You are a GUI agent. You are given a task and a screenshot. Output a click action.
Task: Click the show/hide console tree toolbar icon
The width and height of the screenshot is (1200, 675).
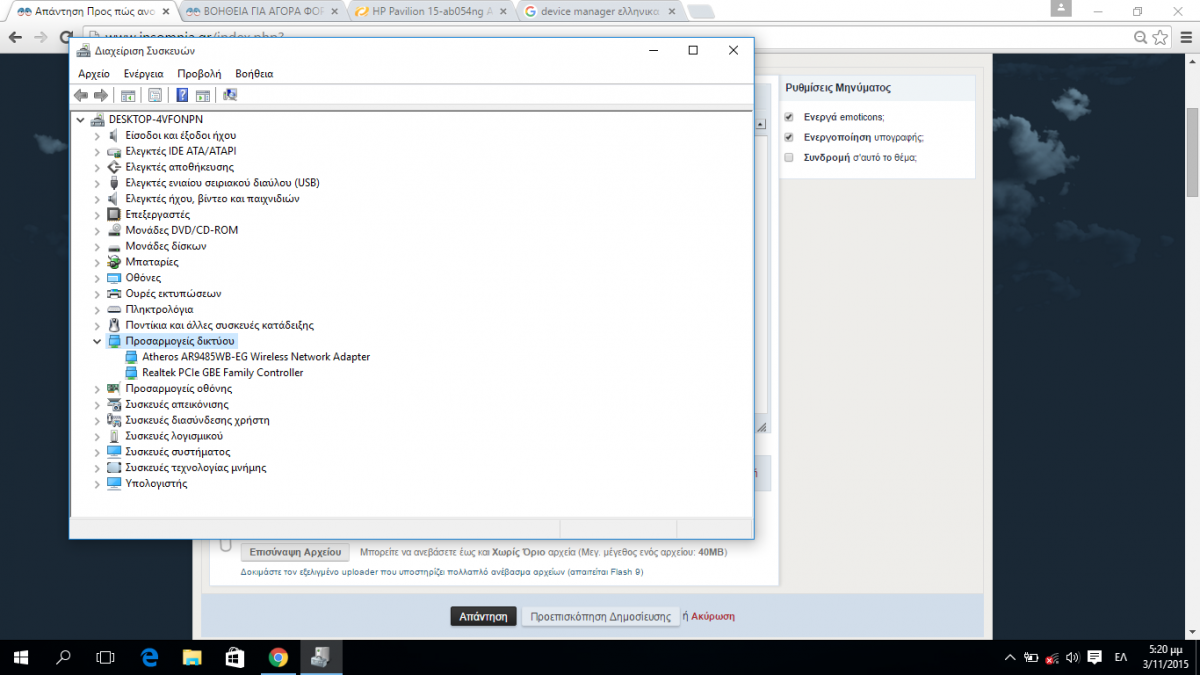click(128, 95)
